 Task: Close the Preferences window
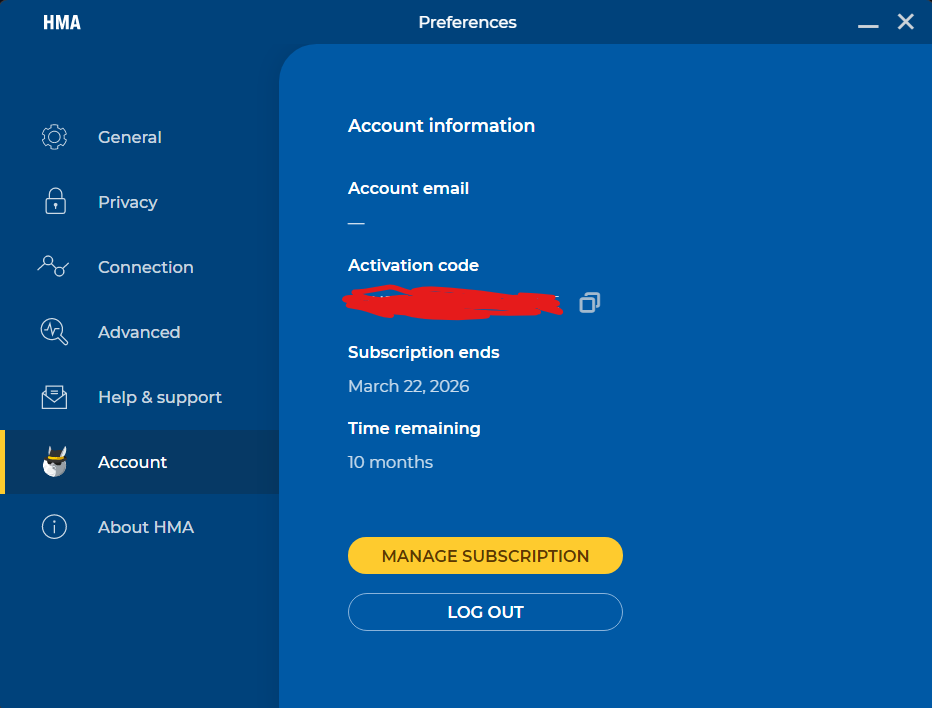click(x=905, y=22)
